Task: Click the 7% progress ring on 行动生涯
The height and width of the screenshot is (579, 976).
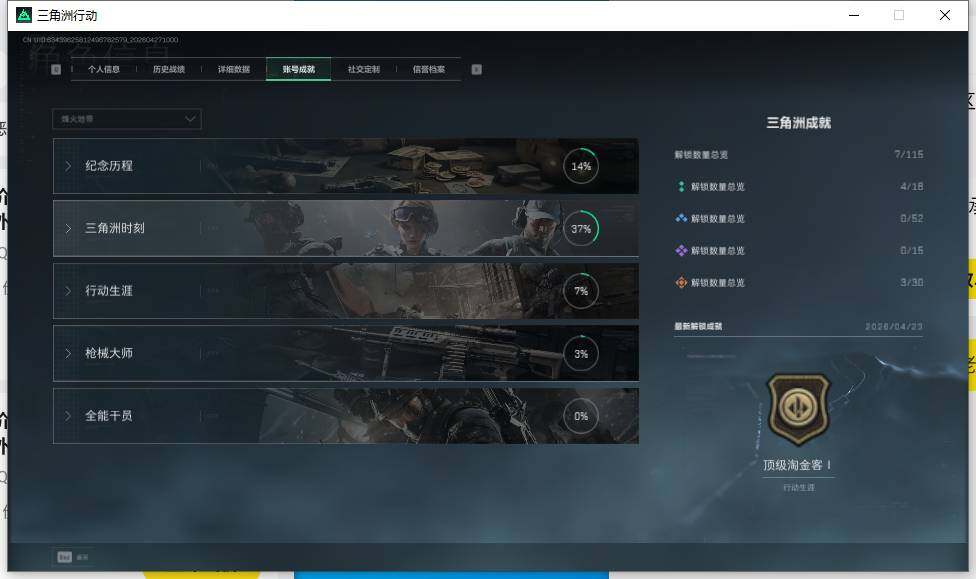Action: (581, 291)
